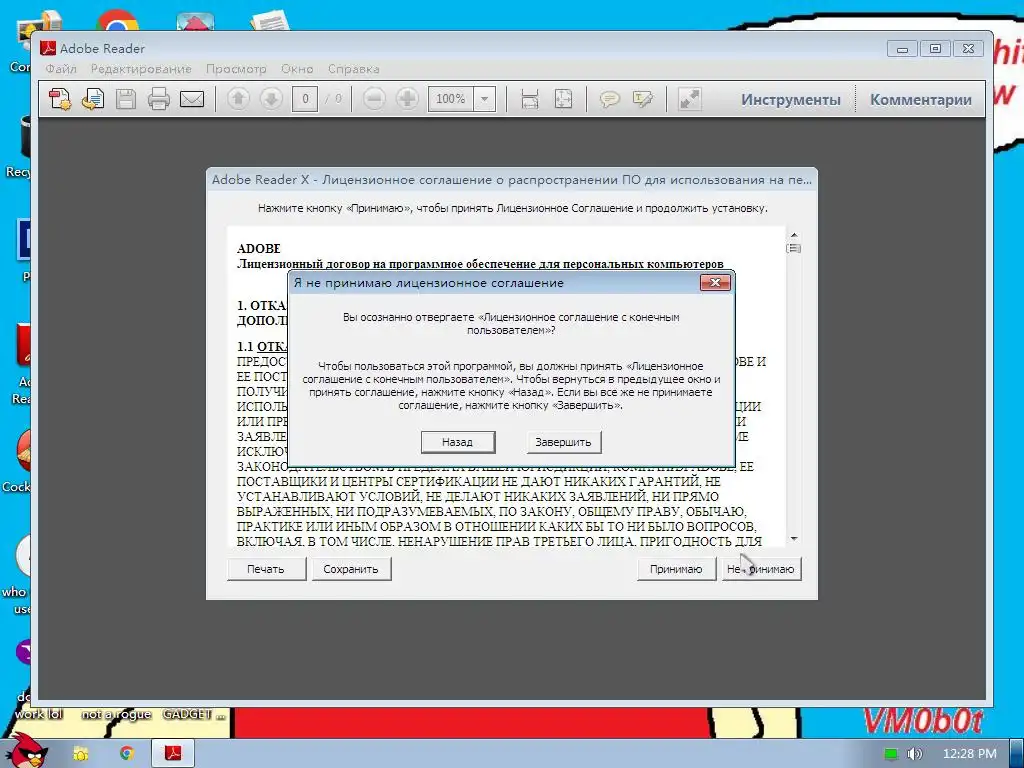The image size is (1024, 768).
Task: Click the printer icon in toolbar
Action: pos(159,99)
